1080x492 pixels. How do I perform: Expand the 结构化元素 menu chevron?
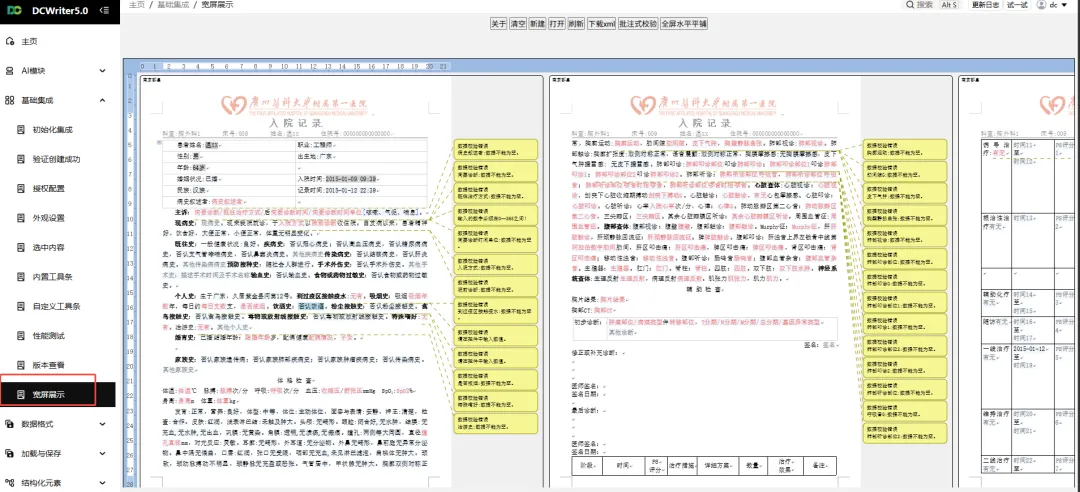(x=103, y=482)
